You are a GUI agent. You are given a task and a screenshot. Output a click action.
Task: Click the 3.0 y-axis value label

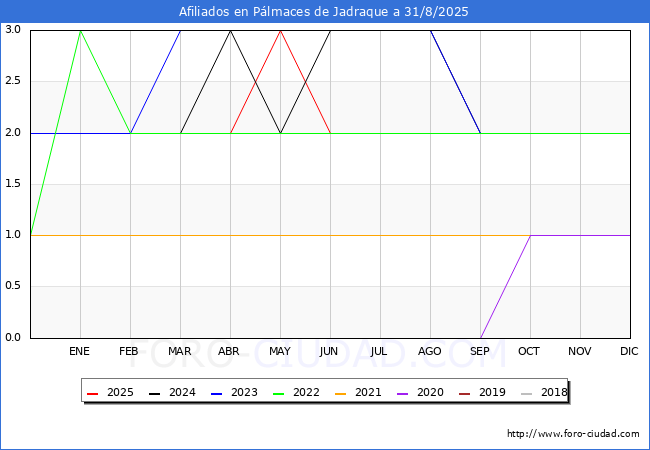13,29
